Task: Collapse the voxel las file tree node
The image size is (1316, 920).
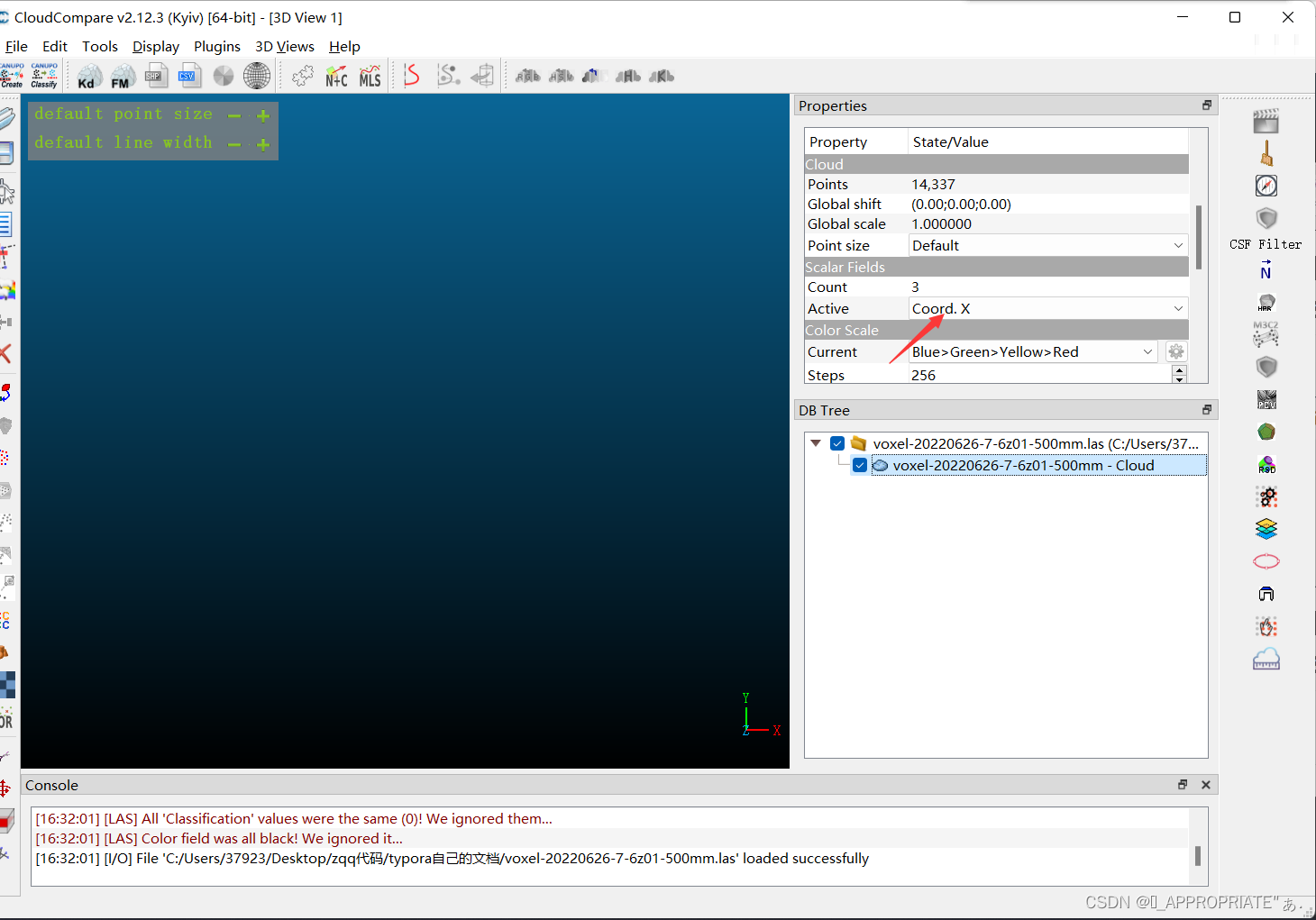Action: coord(816,442)
